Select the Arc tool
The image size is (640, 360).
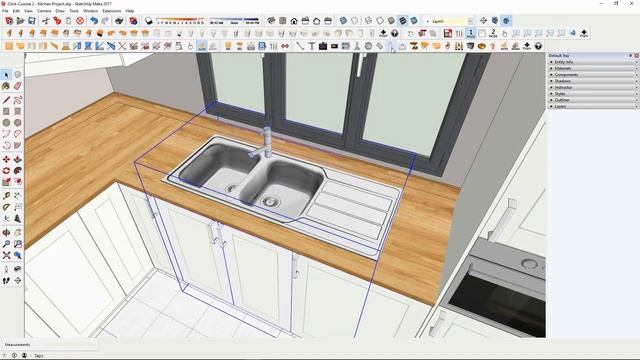tap(6, 134)
